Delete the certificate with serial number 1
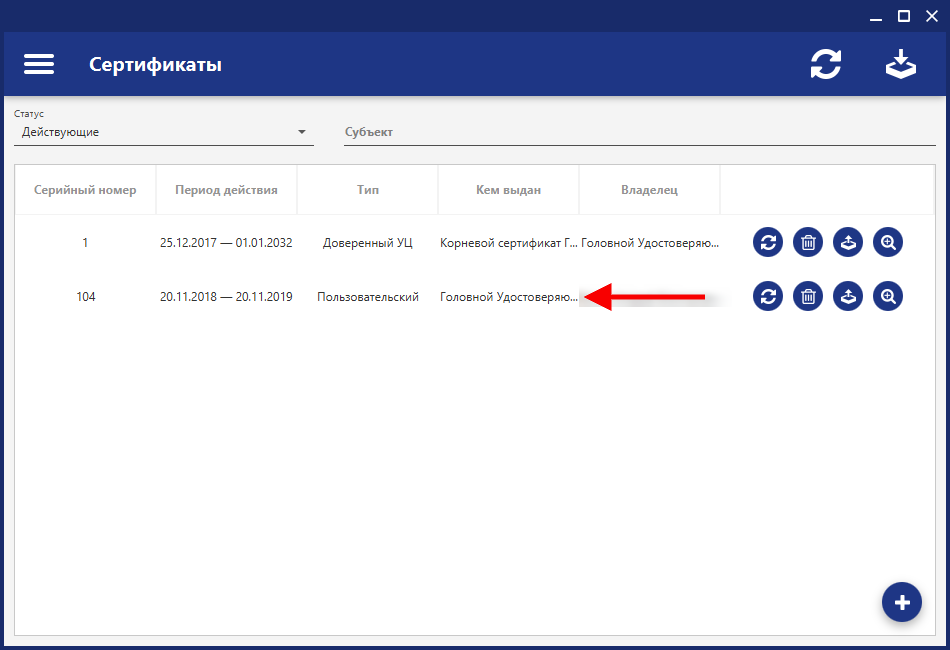950x650 pixels. tap(808, 242)
